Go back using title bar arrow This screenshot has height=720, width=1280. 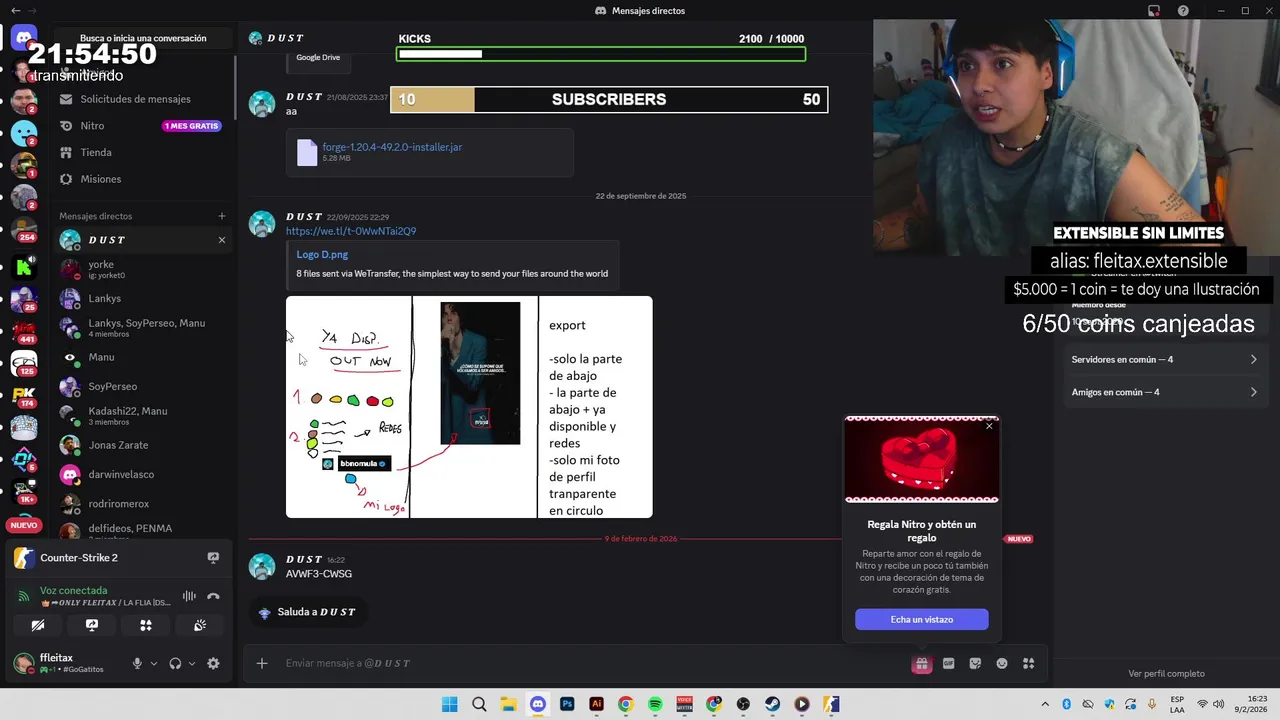pos(15,11)
